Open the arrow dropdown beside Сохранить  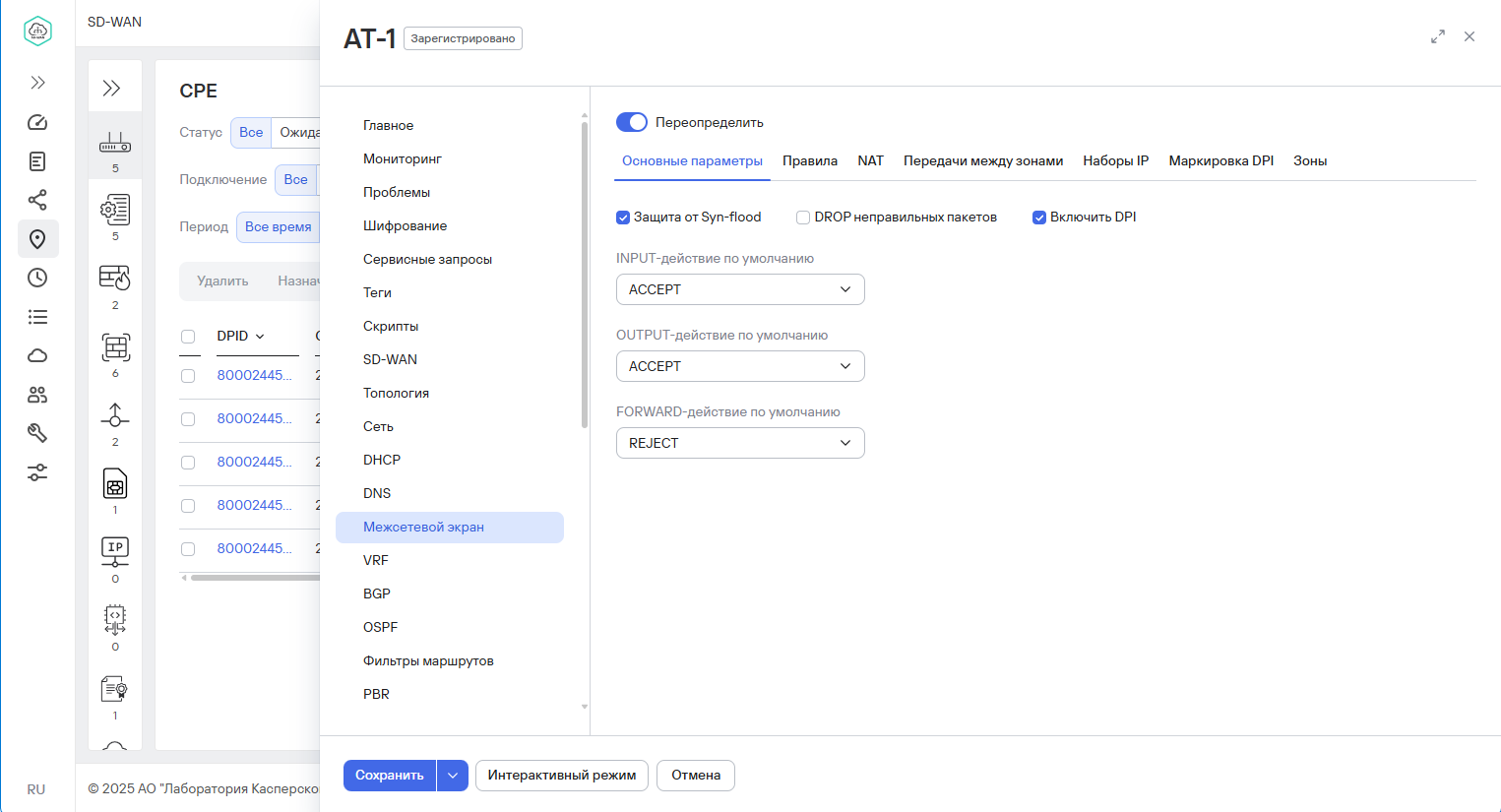[x=453, y=776]
